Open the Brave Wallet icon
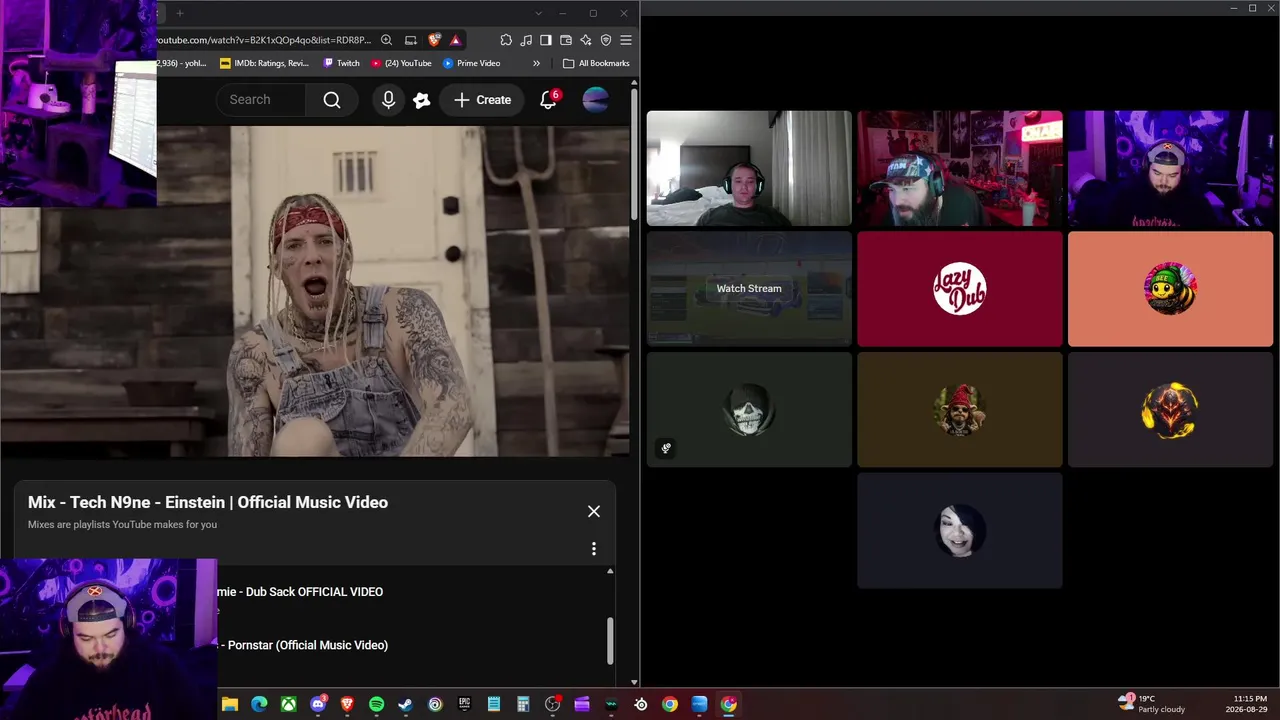The height and width of the screenshot is (720, 1280). click(x=566, y=40)
